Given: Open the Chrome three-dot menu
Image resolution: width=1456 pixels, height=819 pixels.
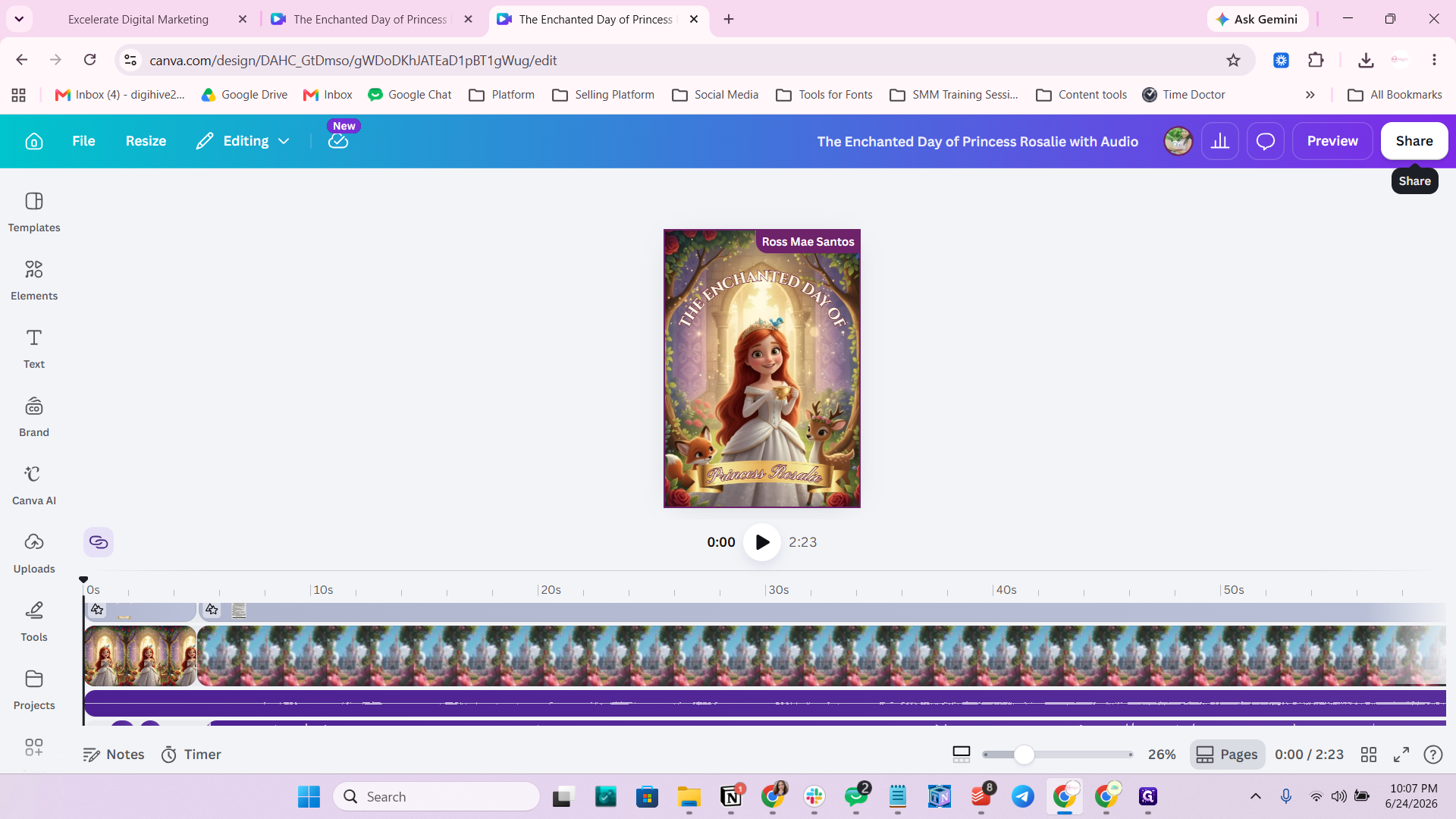Looking at the screenshot, I should [1434, 60].
